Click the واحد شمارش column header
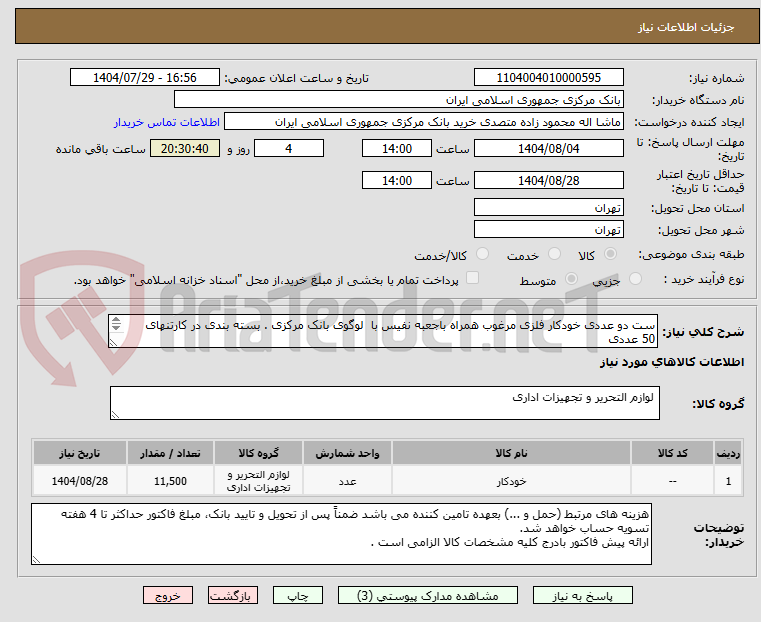 click(347, 453)
